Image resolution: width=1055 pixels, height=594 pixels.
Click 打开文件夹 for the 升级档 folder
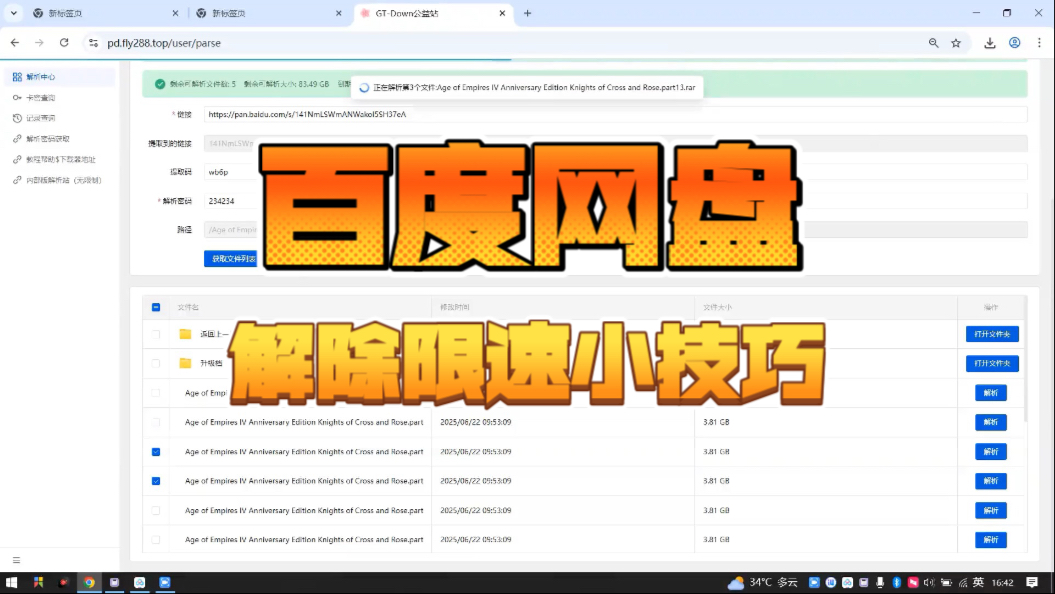[x=992, y=363]
